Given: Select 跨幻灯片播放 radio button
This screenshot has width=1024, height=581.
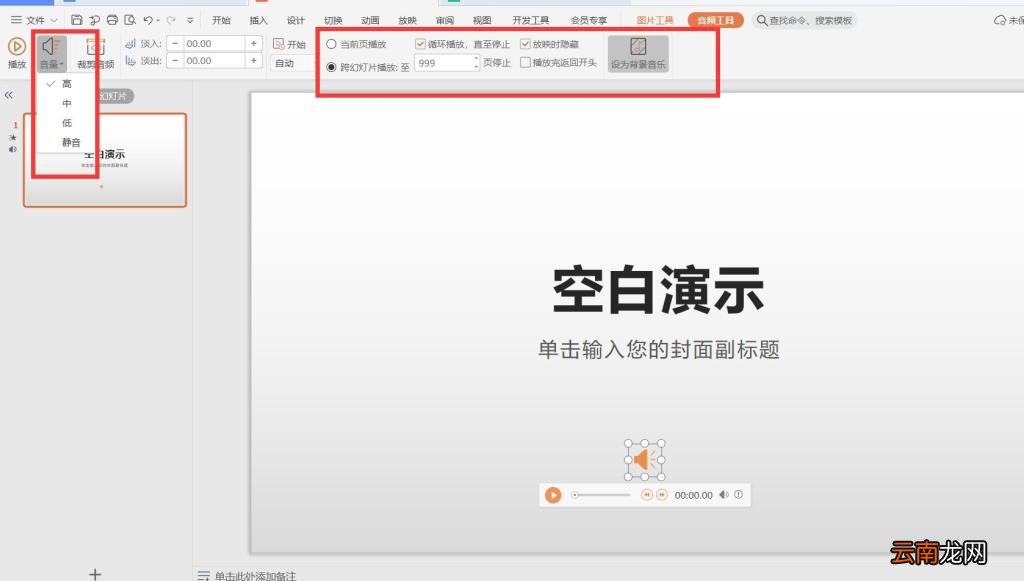Looking at the screenshot, I should (331, 67).
